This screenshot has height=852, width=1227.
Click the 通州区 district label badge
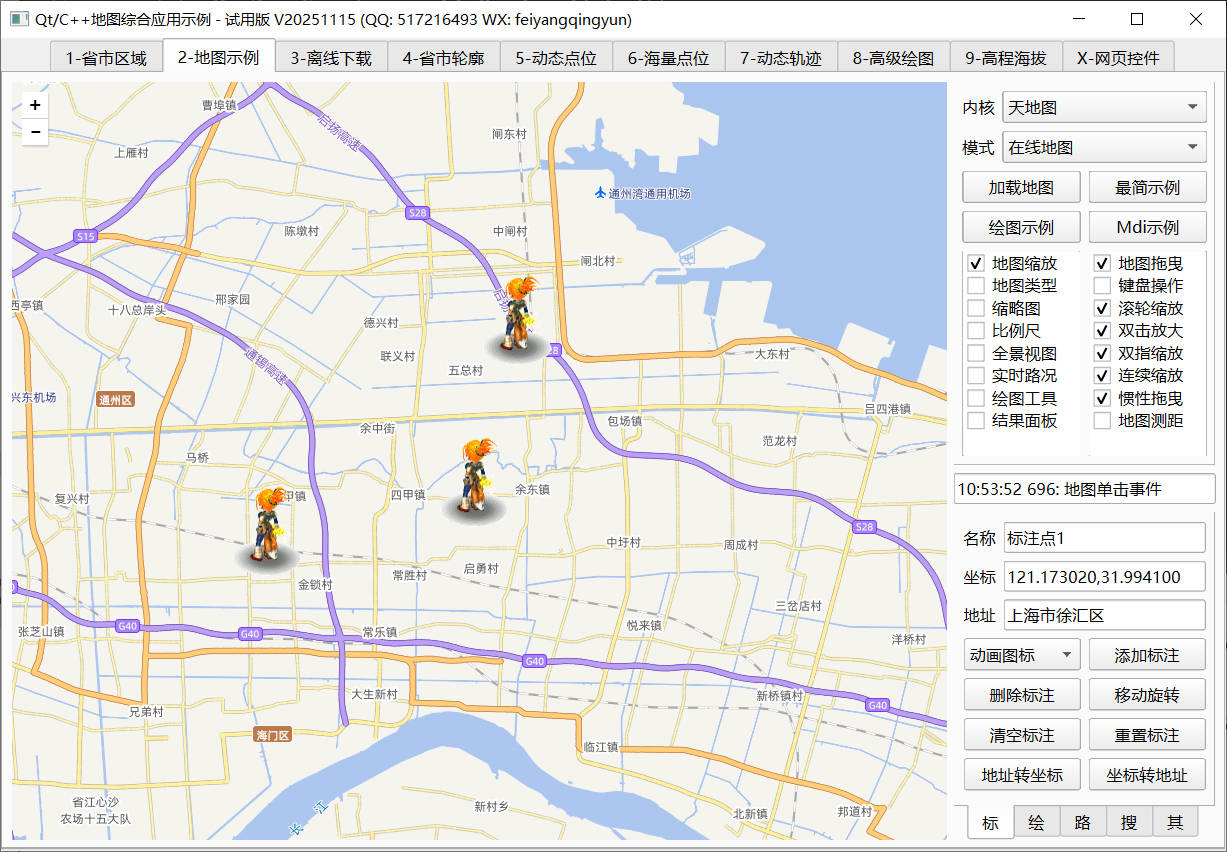(x=115, y=399)
